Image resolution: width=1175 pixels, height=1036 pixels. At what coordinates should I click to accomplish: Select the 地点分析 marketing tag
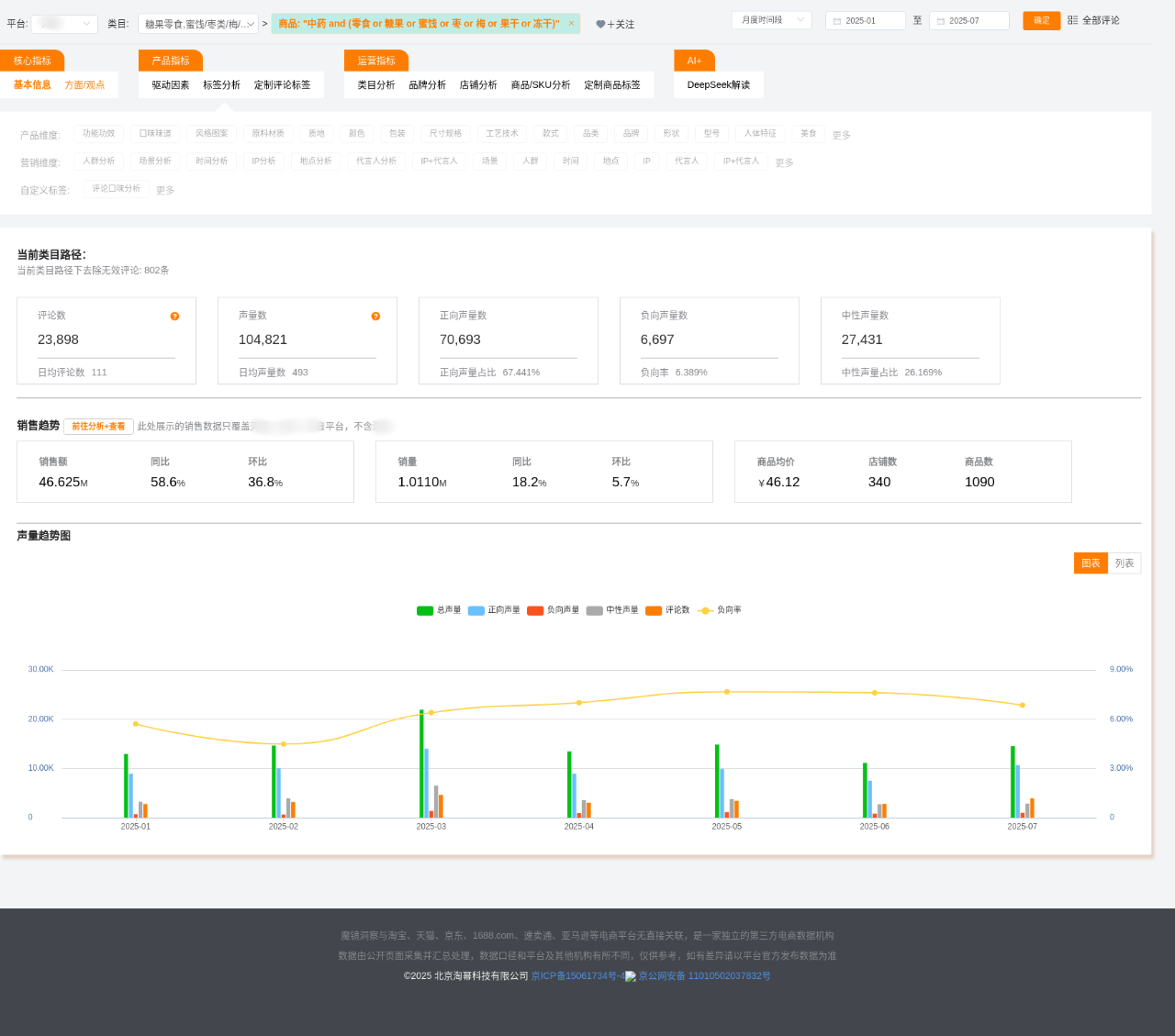(316, 162)
